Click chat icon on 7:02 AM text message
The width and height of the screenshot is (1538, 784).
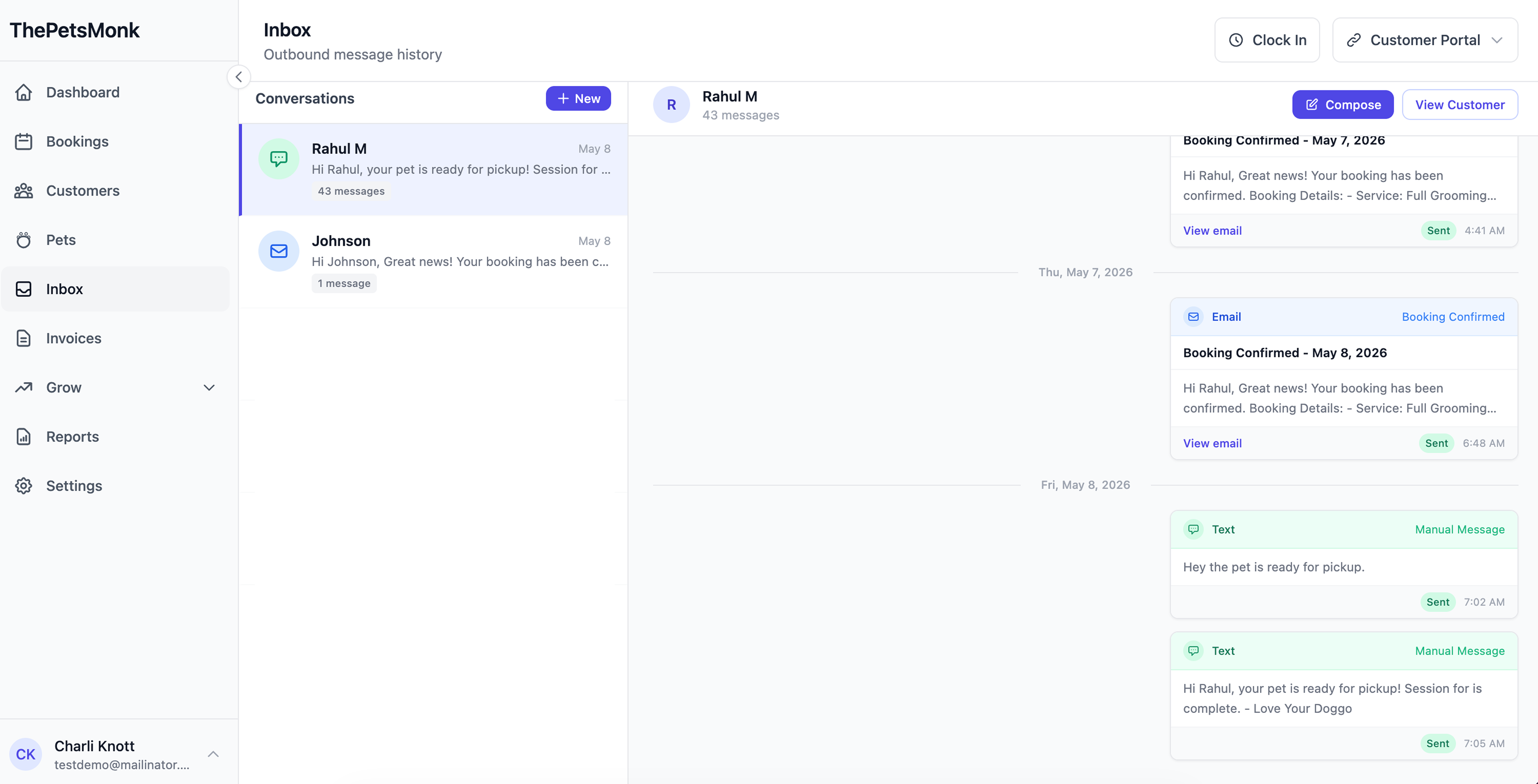coord(1193,529)
